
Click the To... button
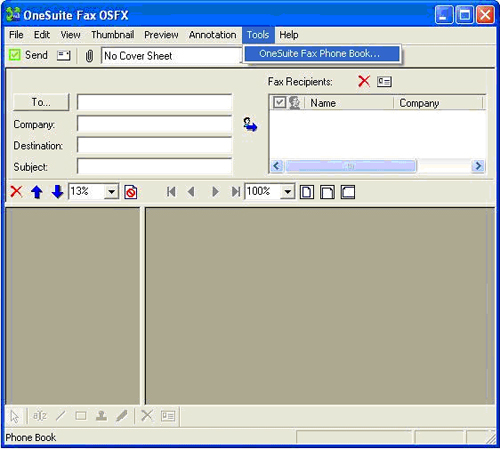pos(41,102)
